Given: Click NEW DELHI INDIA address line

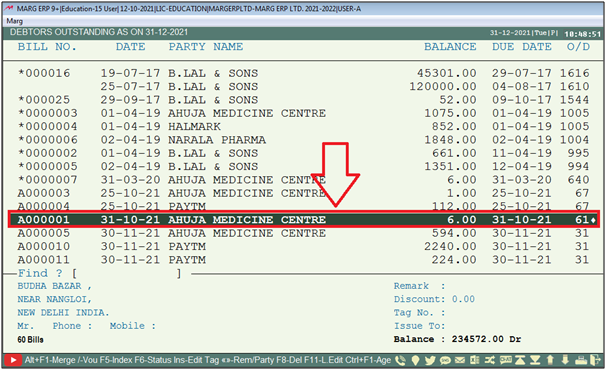Looking at the screenshot, I should pos(63,312).
